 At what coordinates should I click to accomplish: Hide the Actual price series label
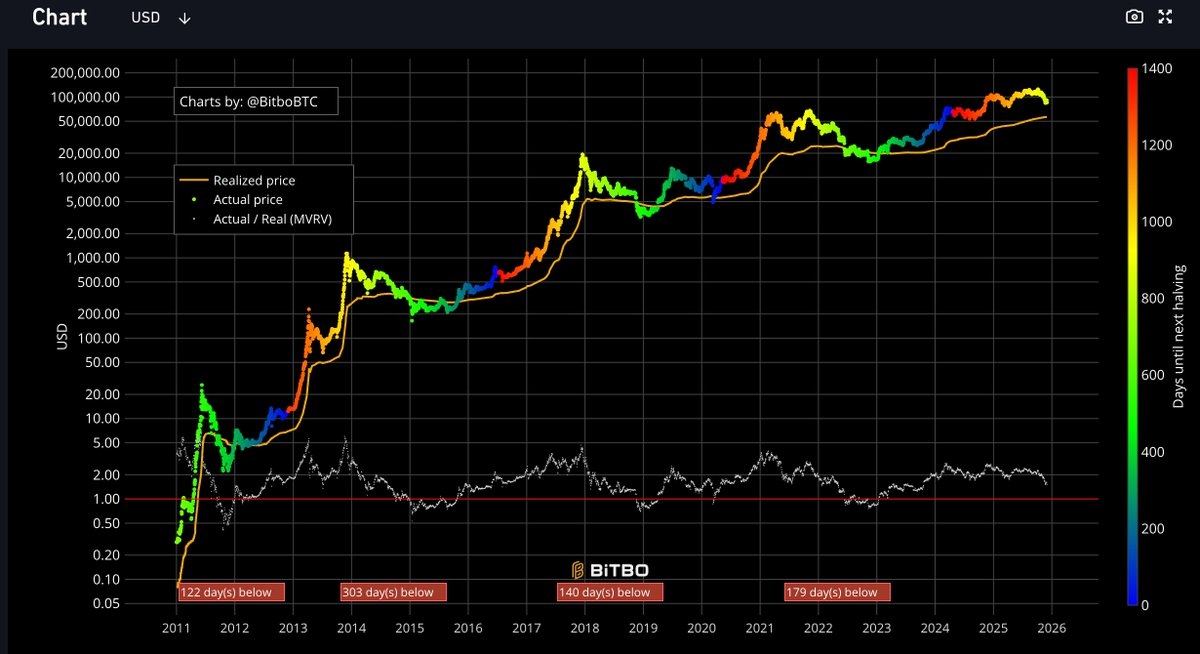point(248,200)
